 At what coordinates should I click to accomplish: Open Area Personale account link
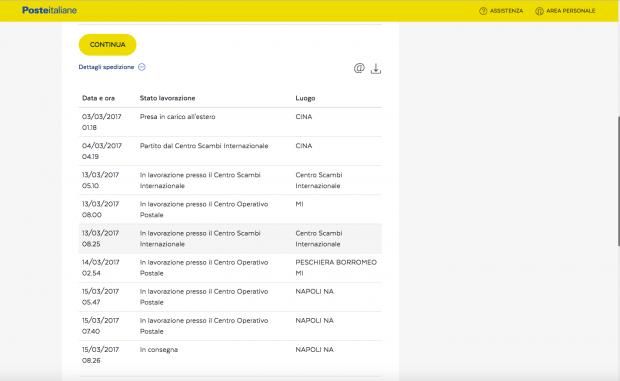click(565, 11)
